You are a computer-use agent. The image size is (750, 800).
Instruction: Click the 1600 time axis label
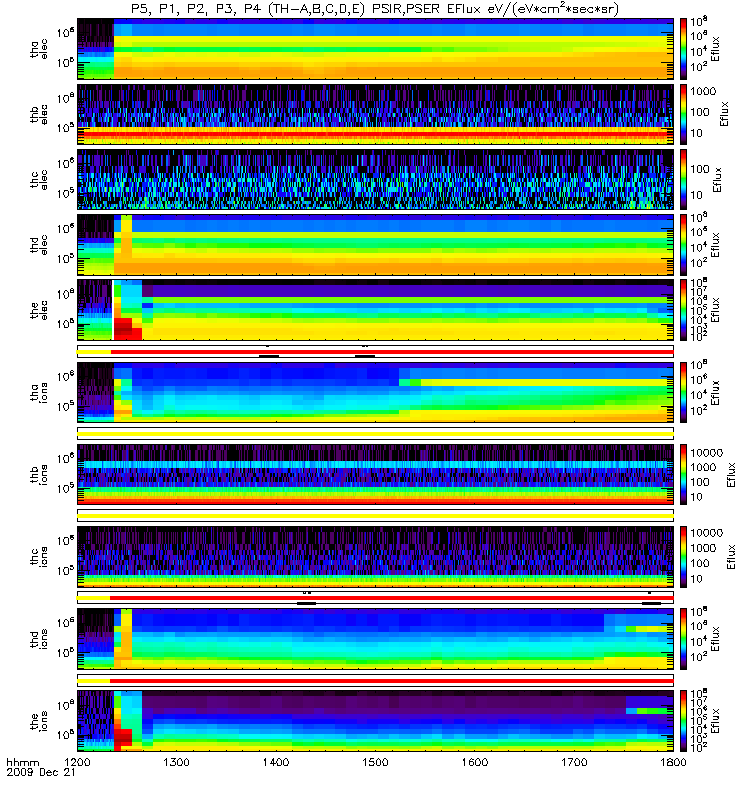pos(474,762)
